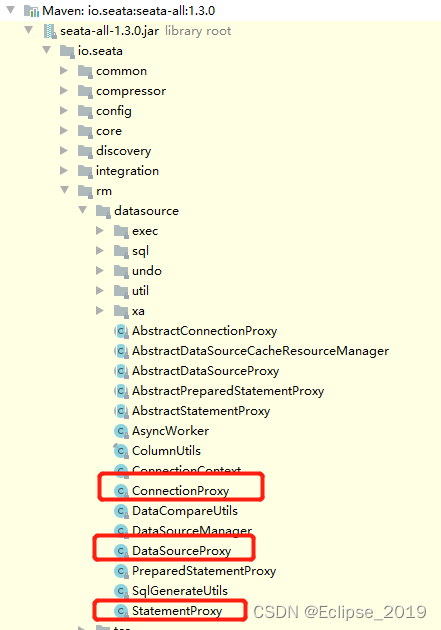This screenshot has width=441, height=630.
Task: Select the datasource package label
Action: (x=146, y=211)
